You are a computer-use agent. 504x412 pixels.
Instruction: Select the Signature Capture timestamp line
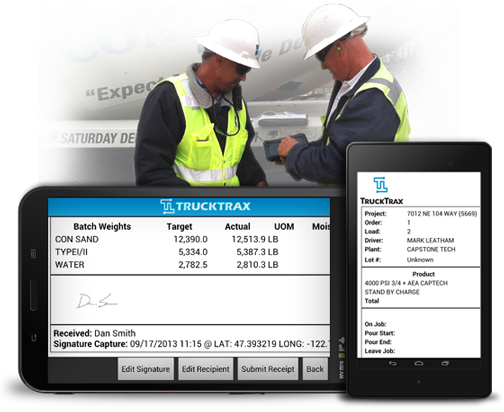pos(191,344)
